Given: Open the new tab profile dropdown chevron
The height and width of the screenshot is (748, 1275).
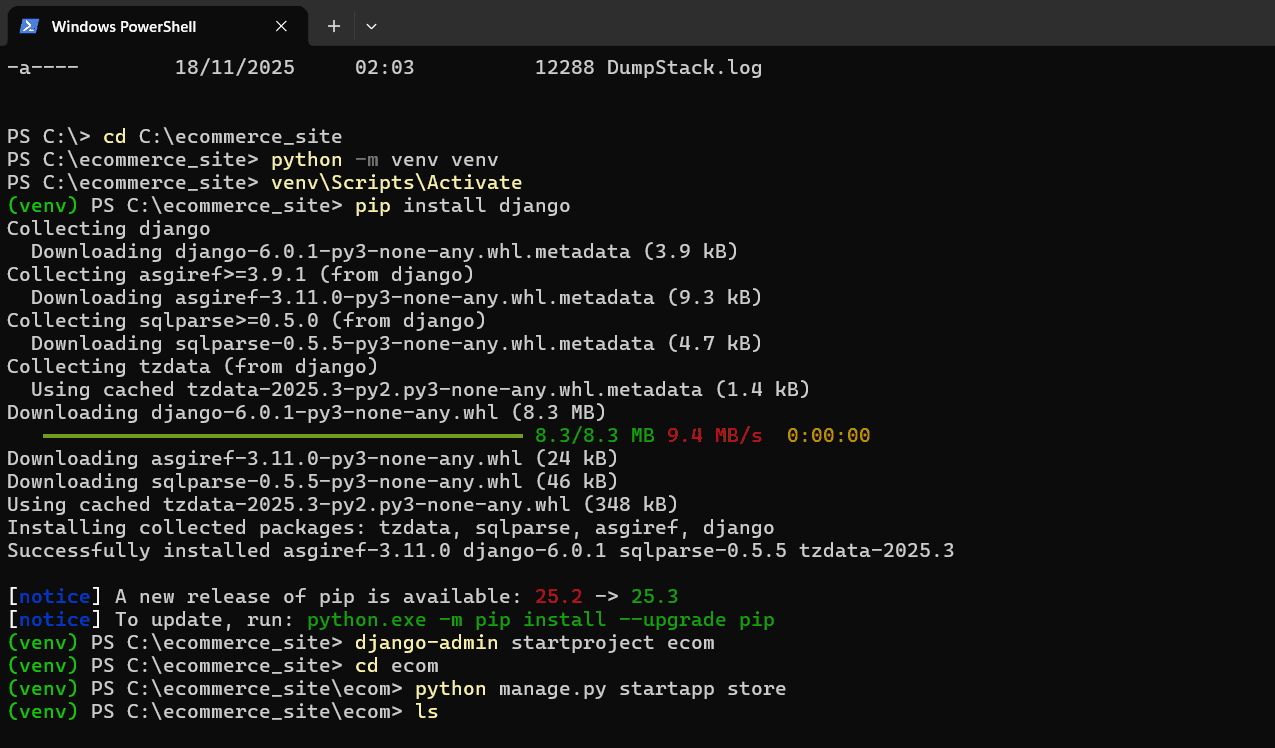Looking at the screenshot, I should tap(371, 26).
